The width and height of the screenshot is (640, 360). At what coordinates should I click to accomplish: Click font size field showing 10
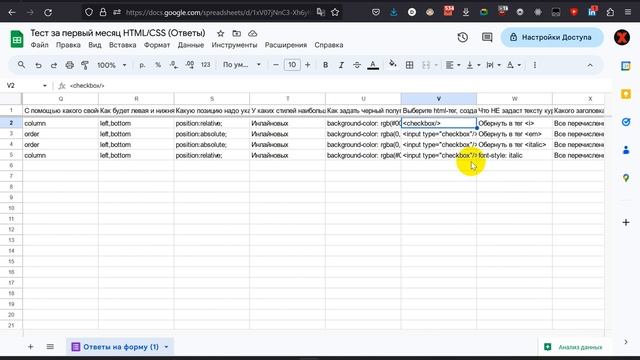(x=292, y=65)
